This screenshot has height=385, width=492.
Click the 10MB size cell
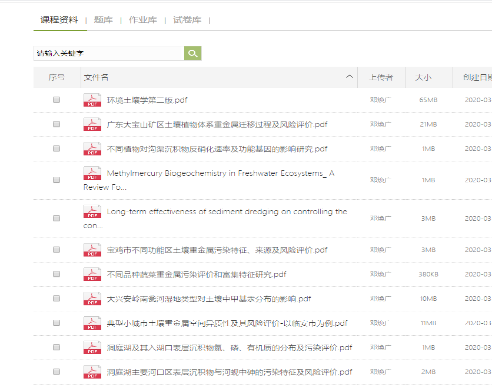pyautogui.click(x=428, y=299)
